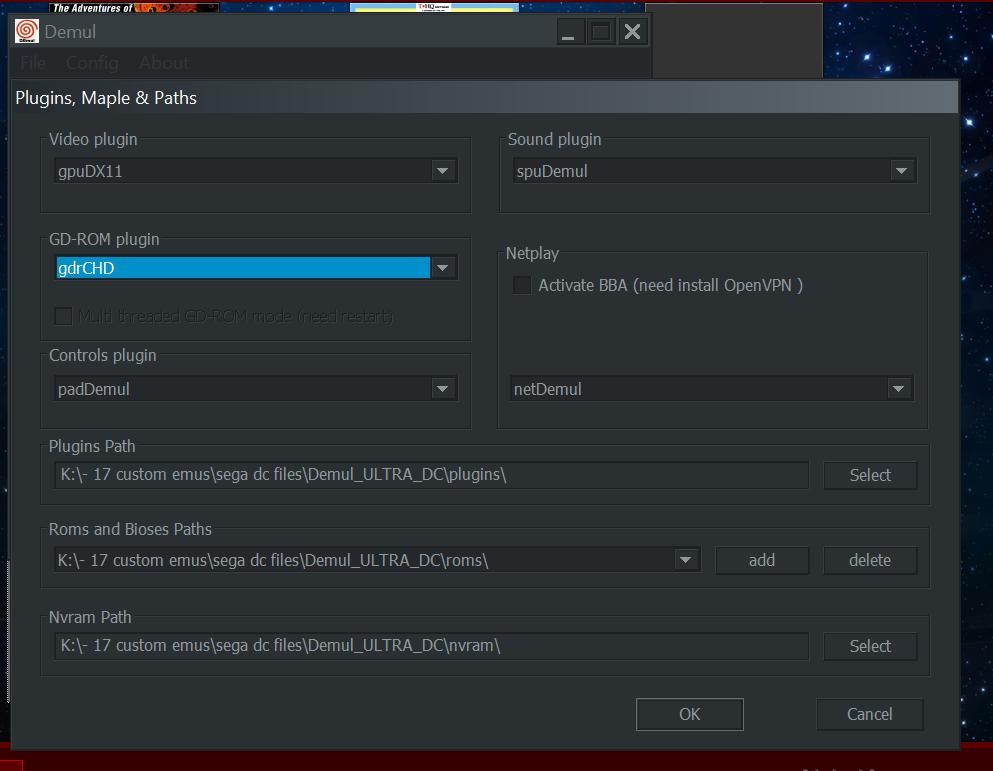The width and height of the screenshot is (993, 771).
Task: Click the Plugins, Maple & Paths title bar
Action: click(x=484, y=98)
